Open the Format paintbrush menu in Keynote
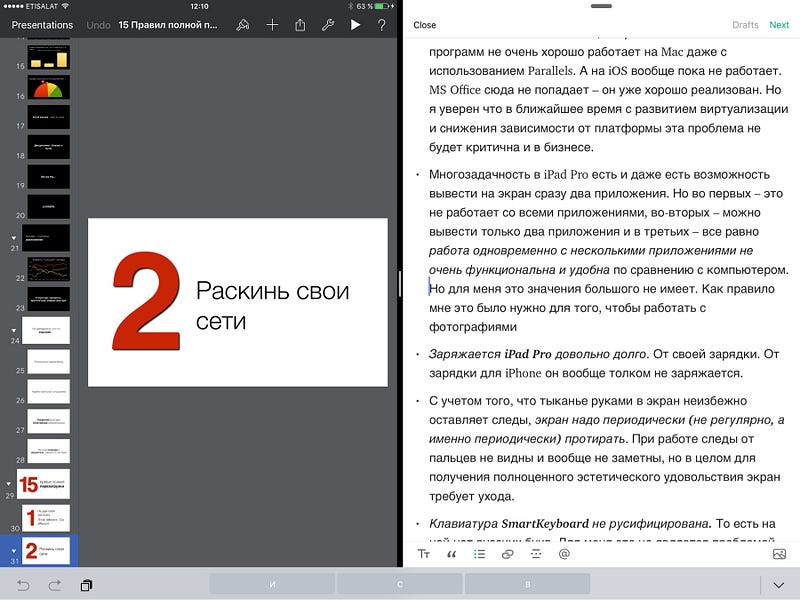The image size is (800, 600). (x=243, y=24)
